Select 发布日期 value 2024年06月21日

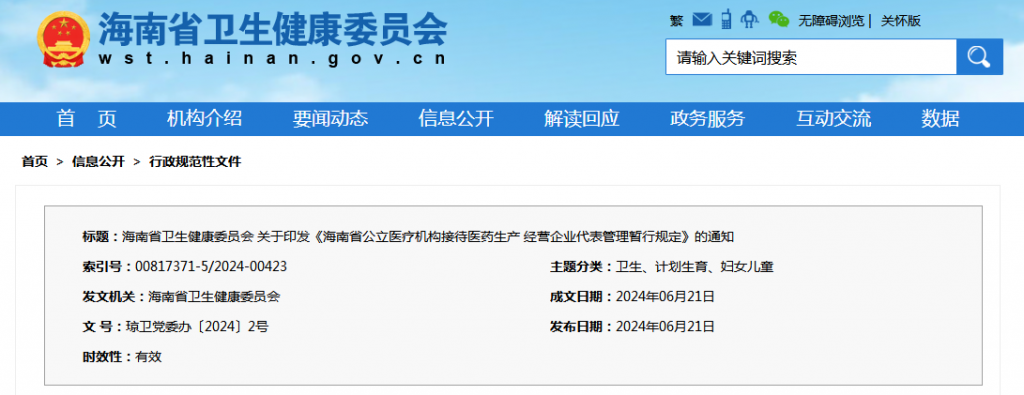click(x=665, y=326)
